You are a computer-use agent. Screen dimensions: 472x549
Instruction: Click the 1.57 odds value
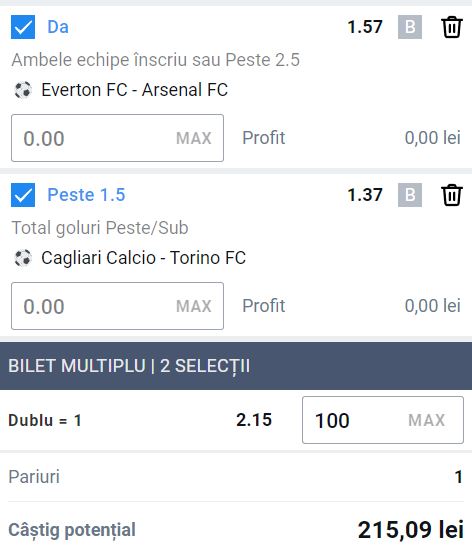pos(365,27)
